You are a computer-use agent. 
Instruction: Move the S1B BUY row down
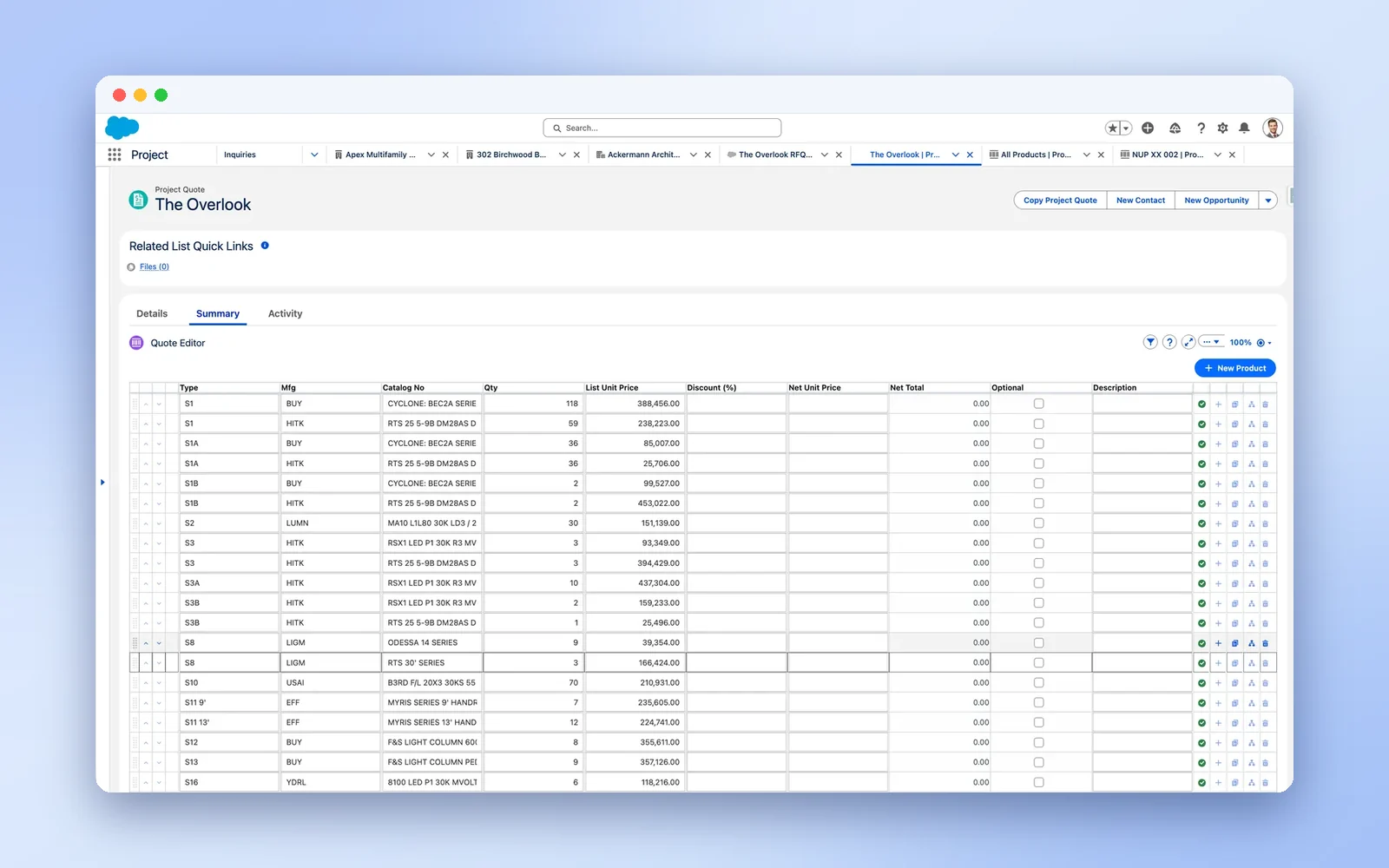(x=159, y=483)
